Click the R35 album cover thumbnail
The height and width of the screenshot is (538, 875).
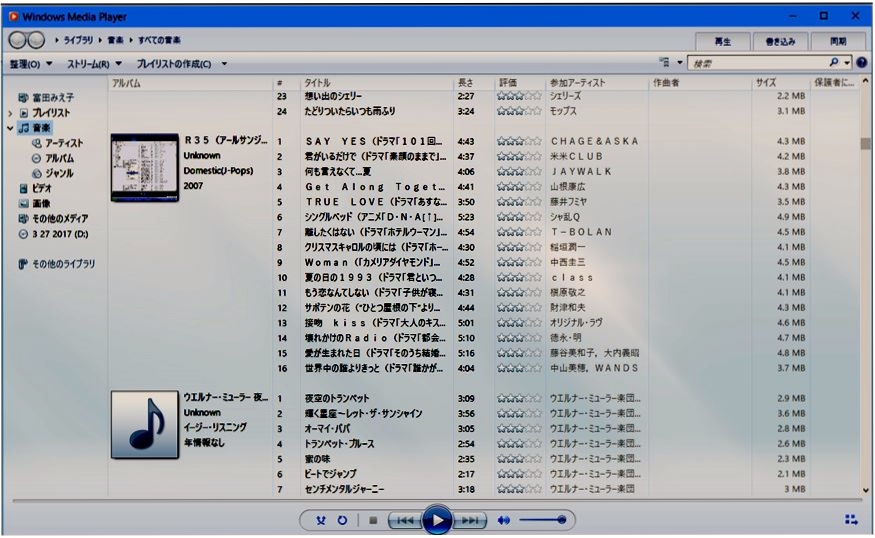[145, 167]
